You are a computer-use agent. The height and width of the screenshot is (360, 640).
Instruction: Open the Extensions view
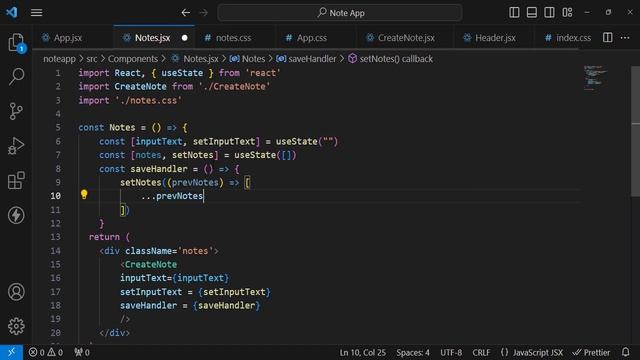point(16,180)
